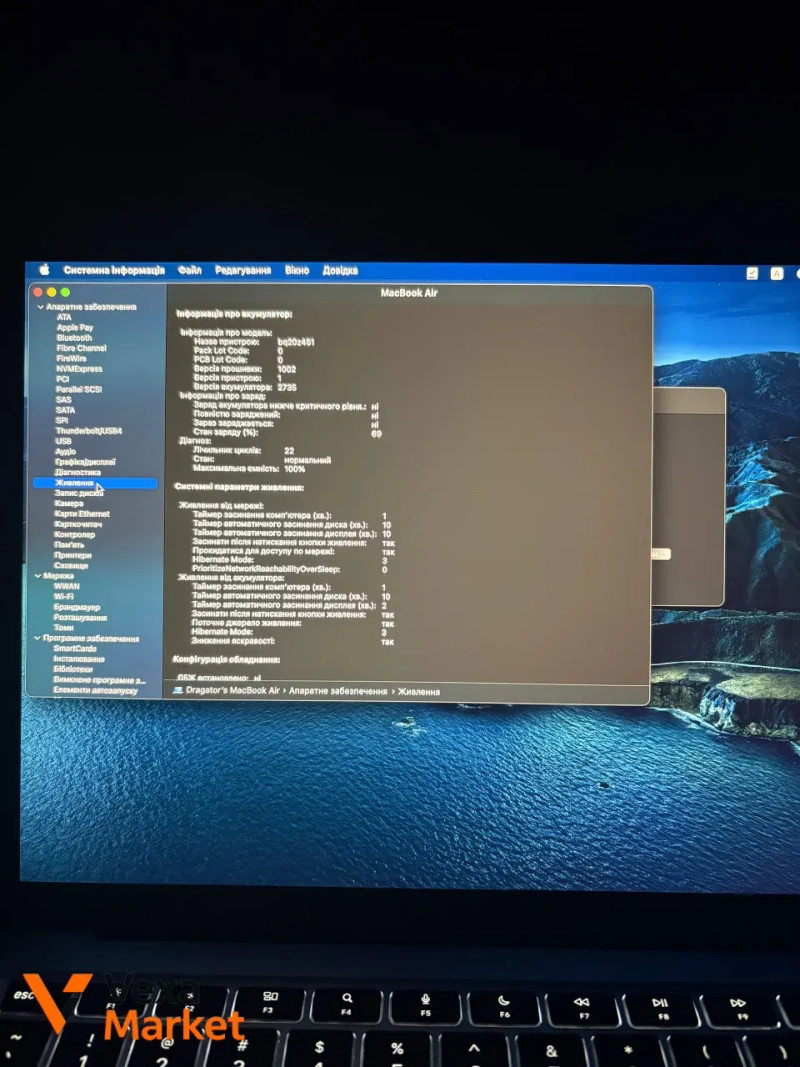Collapse the Мережа section
Screen dimensions: 800x1067
(x=38, y=576)
